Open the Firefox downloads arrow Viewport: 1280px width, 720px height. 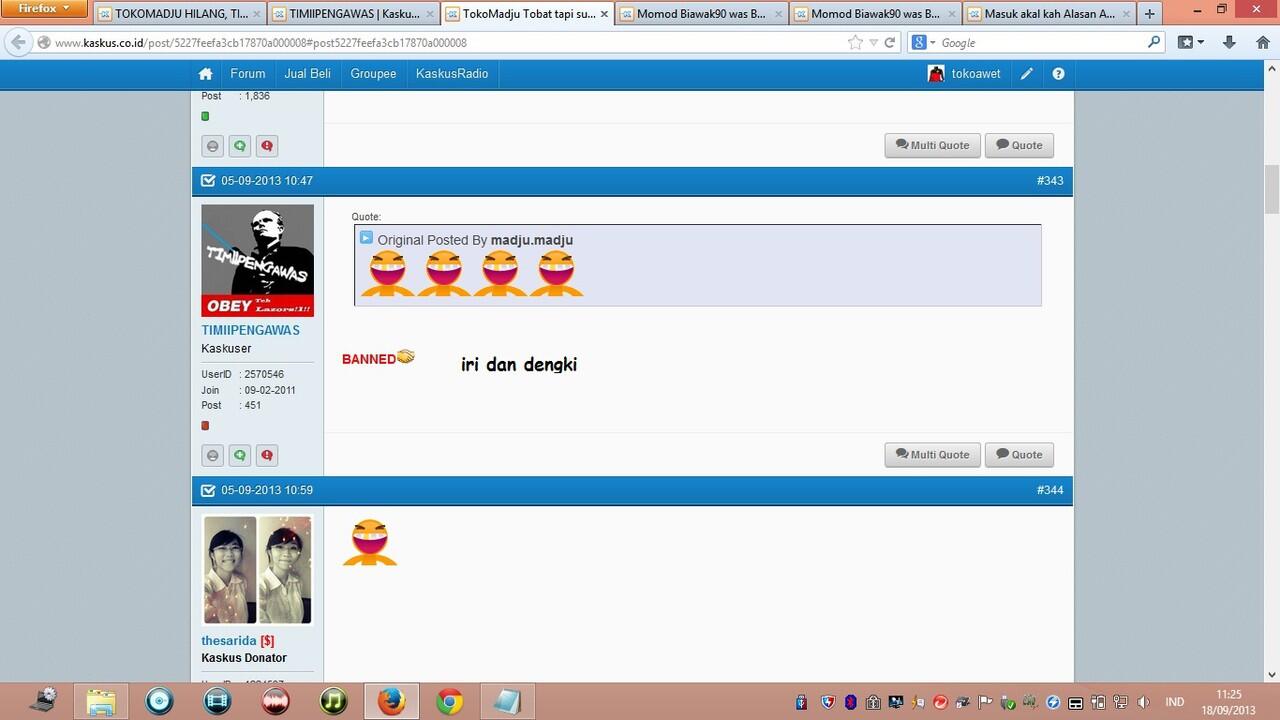click(x=1230, y=43)
